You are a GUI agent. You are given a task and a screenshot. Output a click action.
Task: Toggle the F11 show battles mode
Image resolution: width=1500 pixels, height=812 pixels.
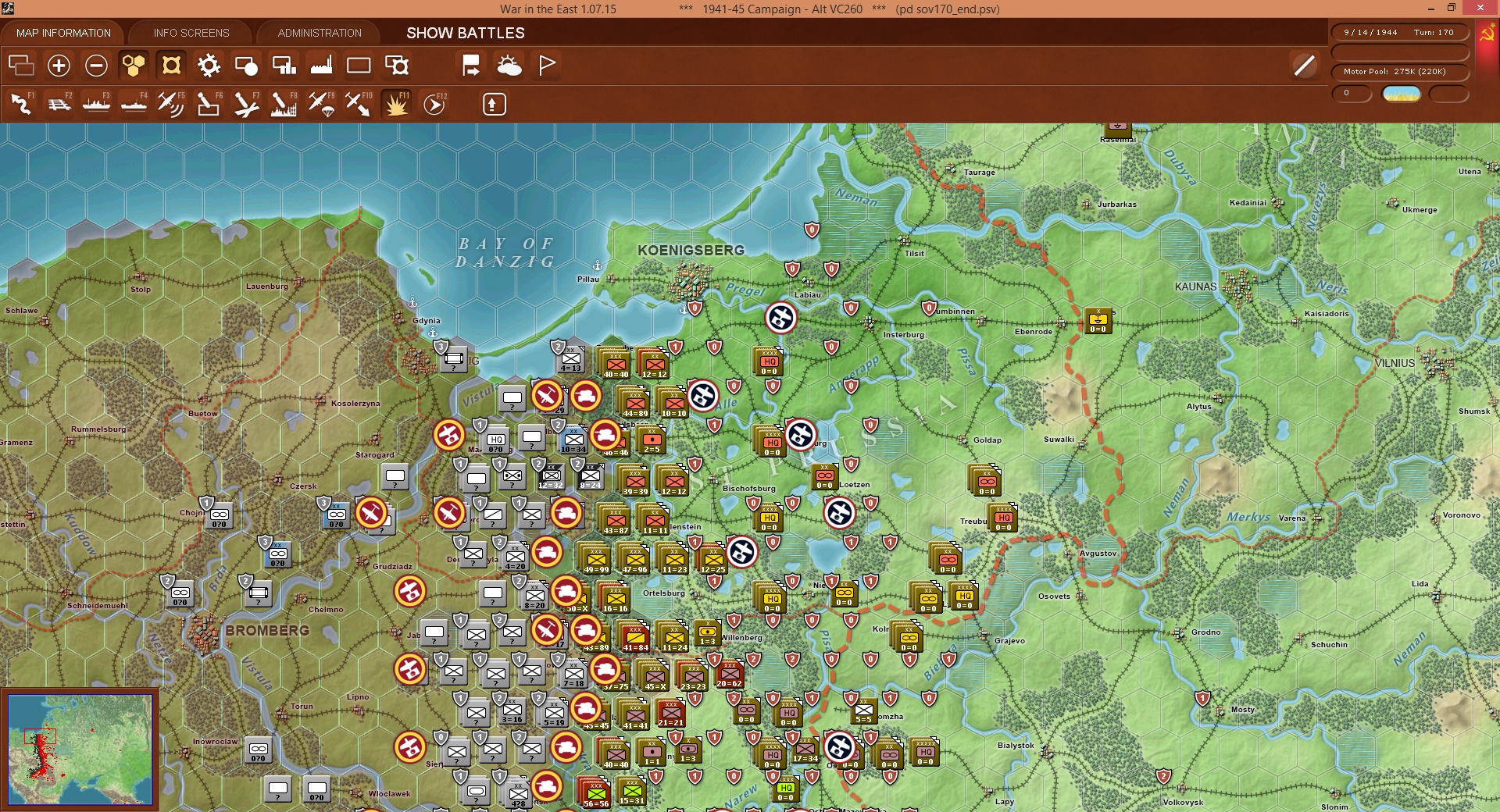point(396,104)
